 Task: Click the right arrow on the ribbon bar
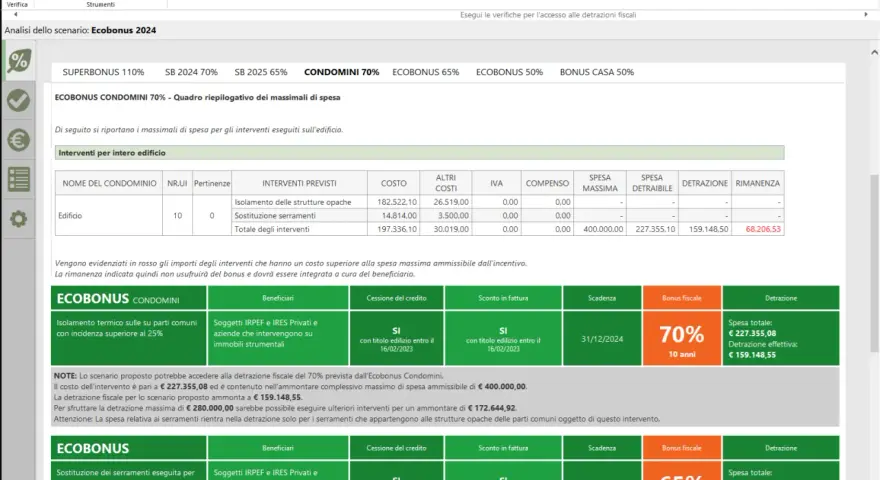865,15
